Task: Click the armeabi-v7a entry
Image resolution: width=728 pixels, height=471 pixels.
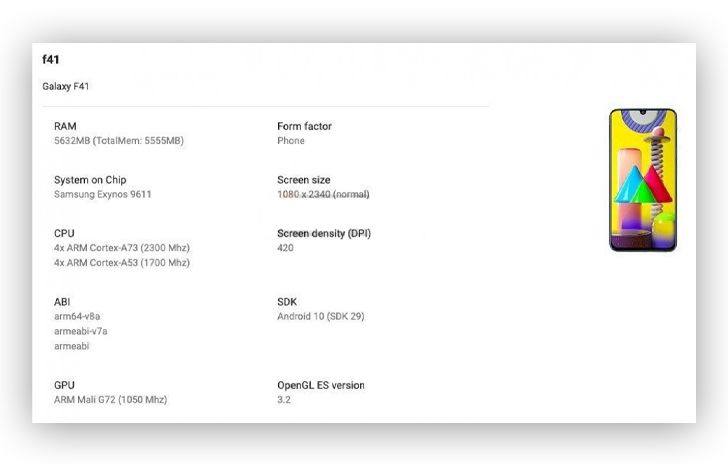Action: click(x=81, y=331)
